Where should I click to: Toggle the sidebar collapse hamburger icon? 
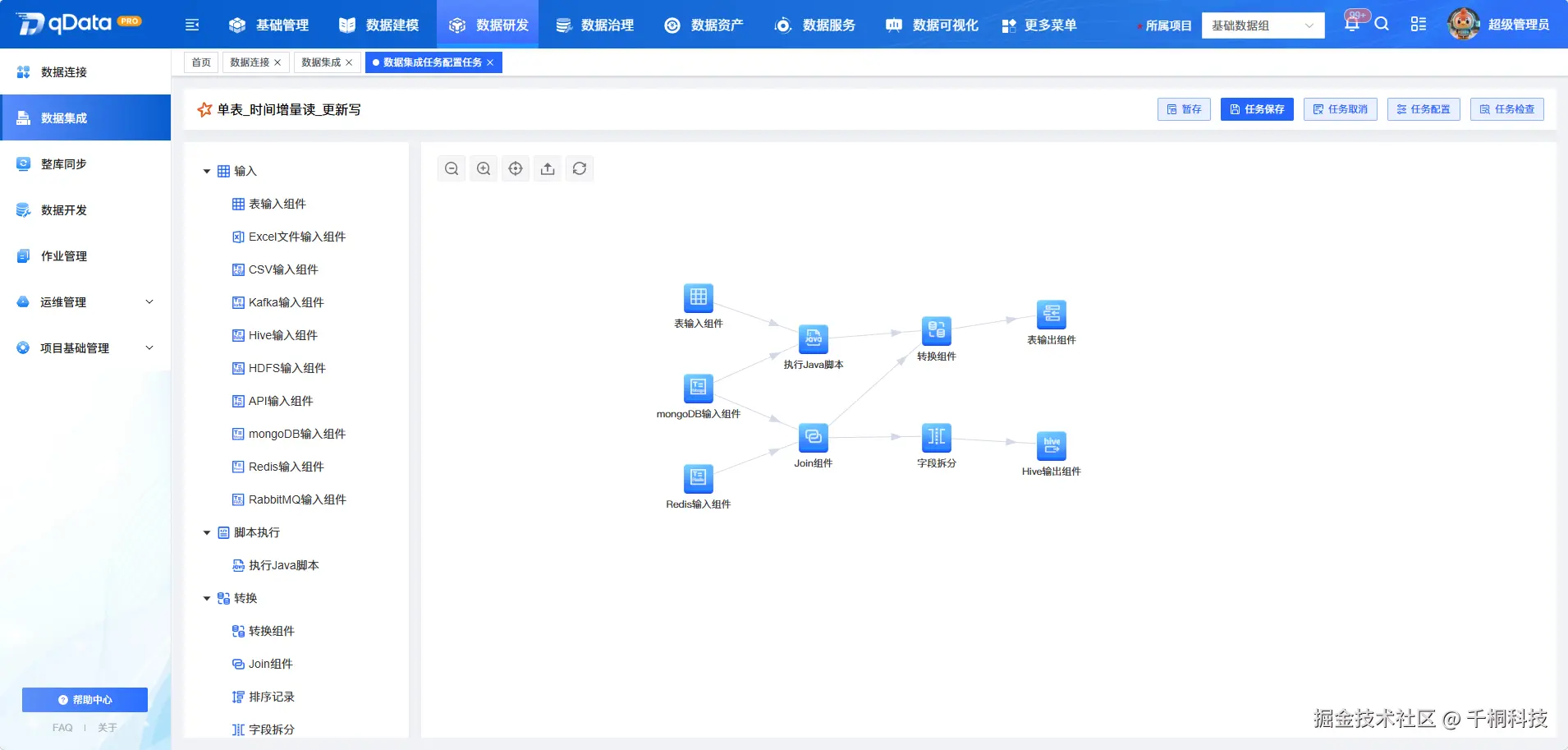pyautogui.click(x=192, y=25)
